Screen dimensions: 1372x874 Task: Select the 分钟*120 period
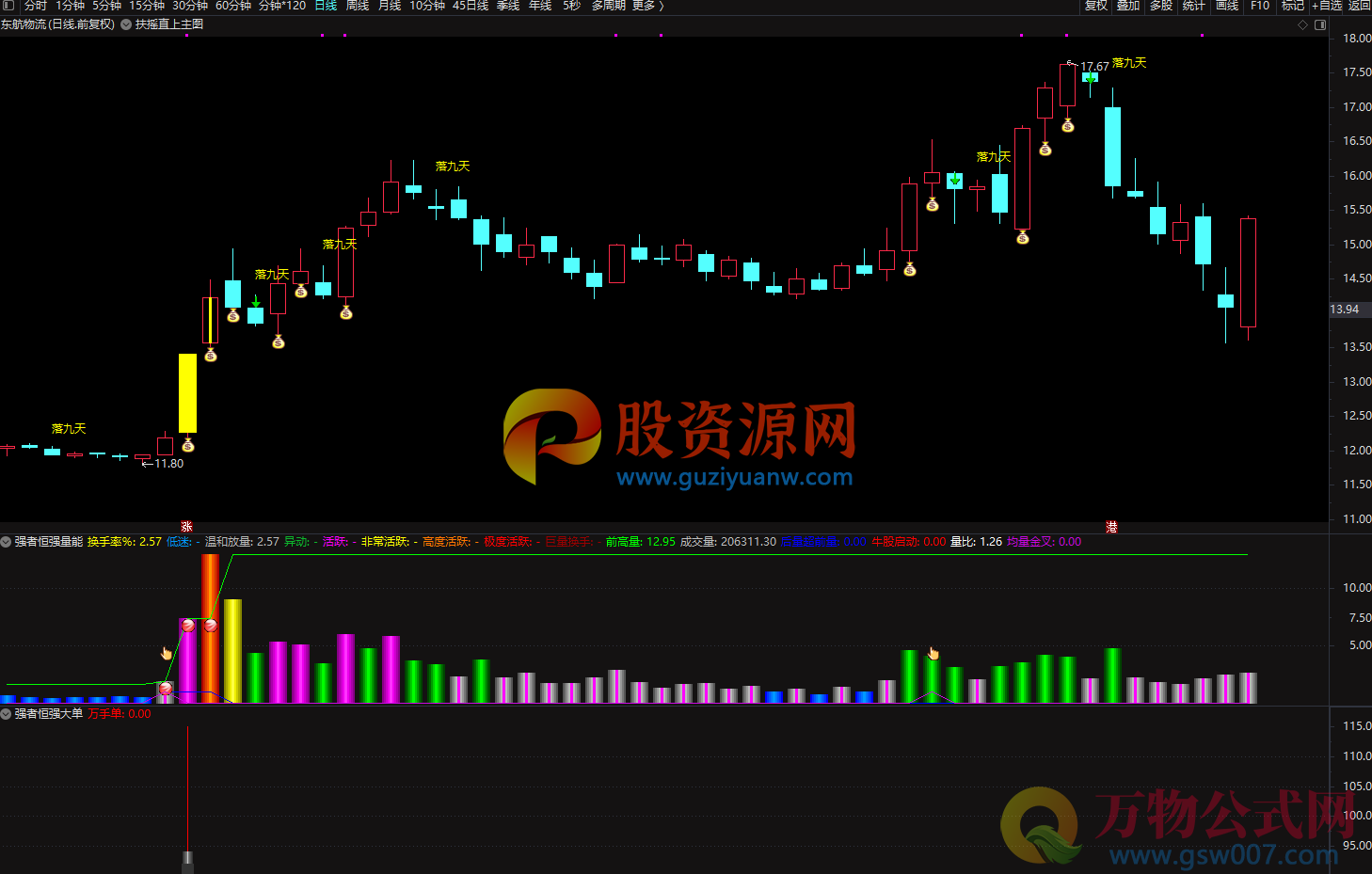282,5
